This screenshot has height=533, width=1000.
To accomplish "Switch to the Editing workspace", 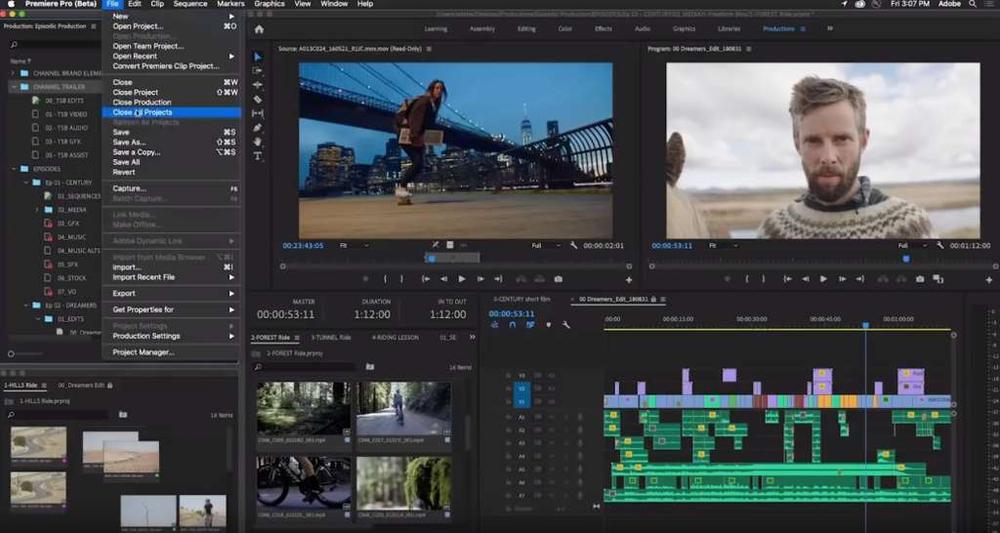I will (526, 29).
